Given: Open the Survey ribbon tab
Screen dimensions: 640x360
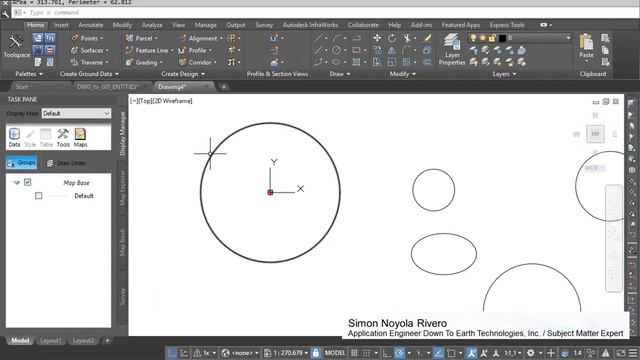Looking at the screenshot, I should tap(264, 25).
